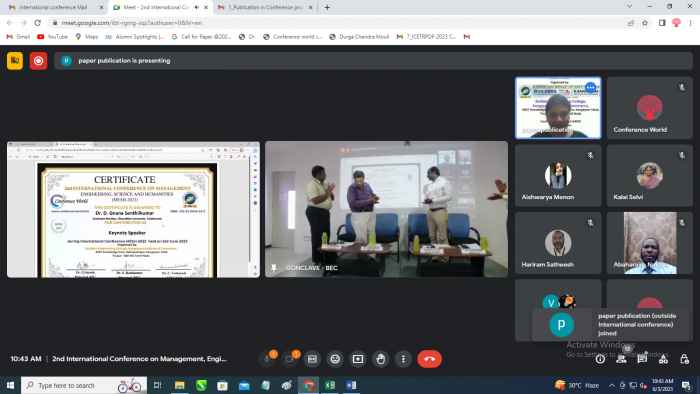Open options on paper publication tile
The height and width of the screenshot is (394, 700).
(591, 87)
